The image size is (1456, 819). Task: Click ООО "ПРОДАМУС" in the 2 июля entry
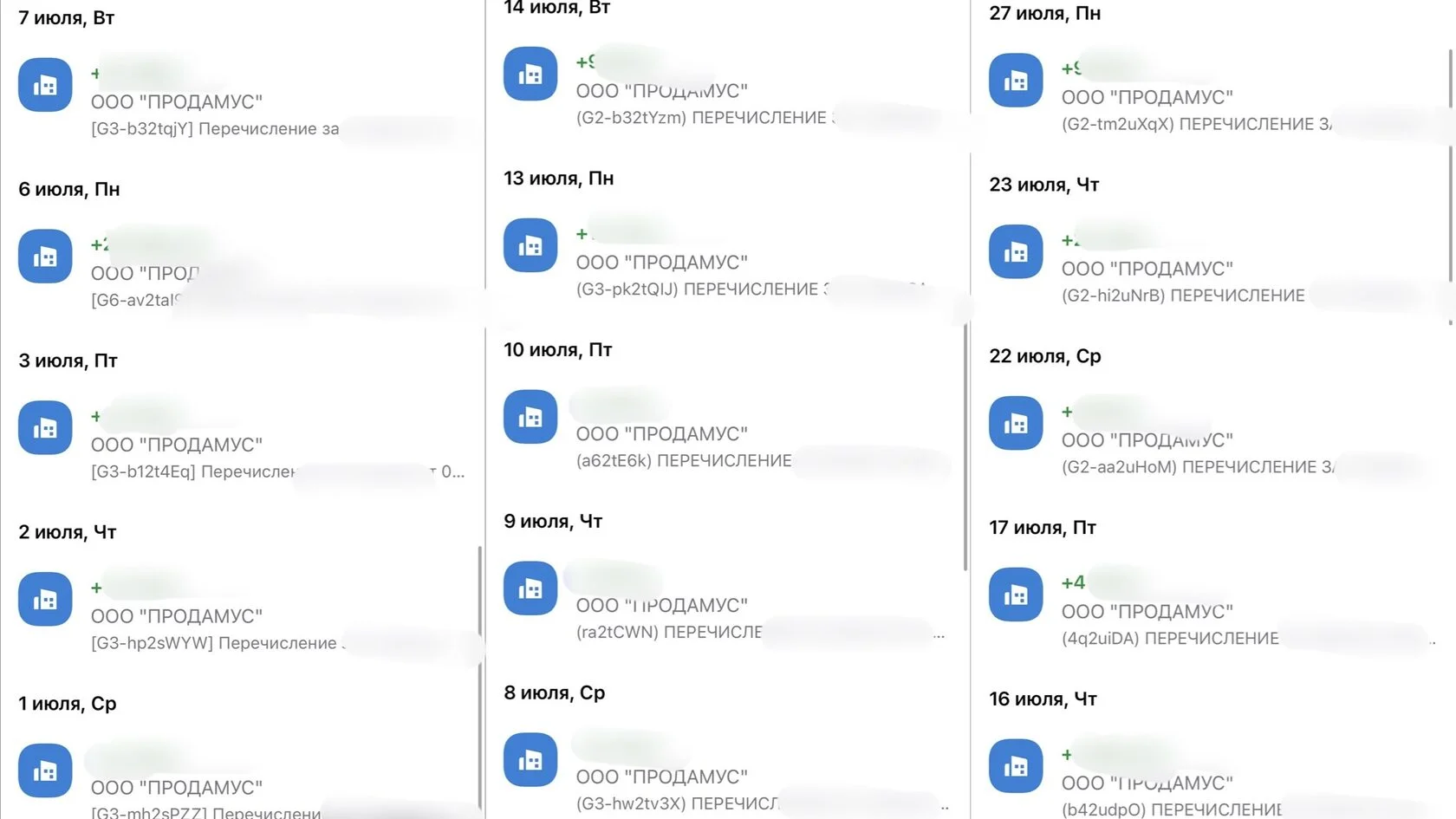(x=177, y=617)
